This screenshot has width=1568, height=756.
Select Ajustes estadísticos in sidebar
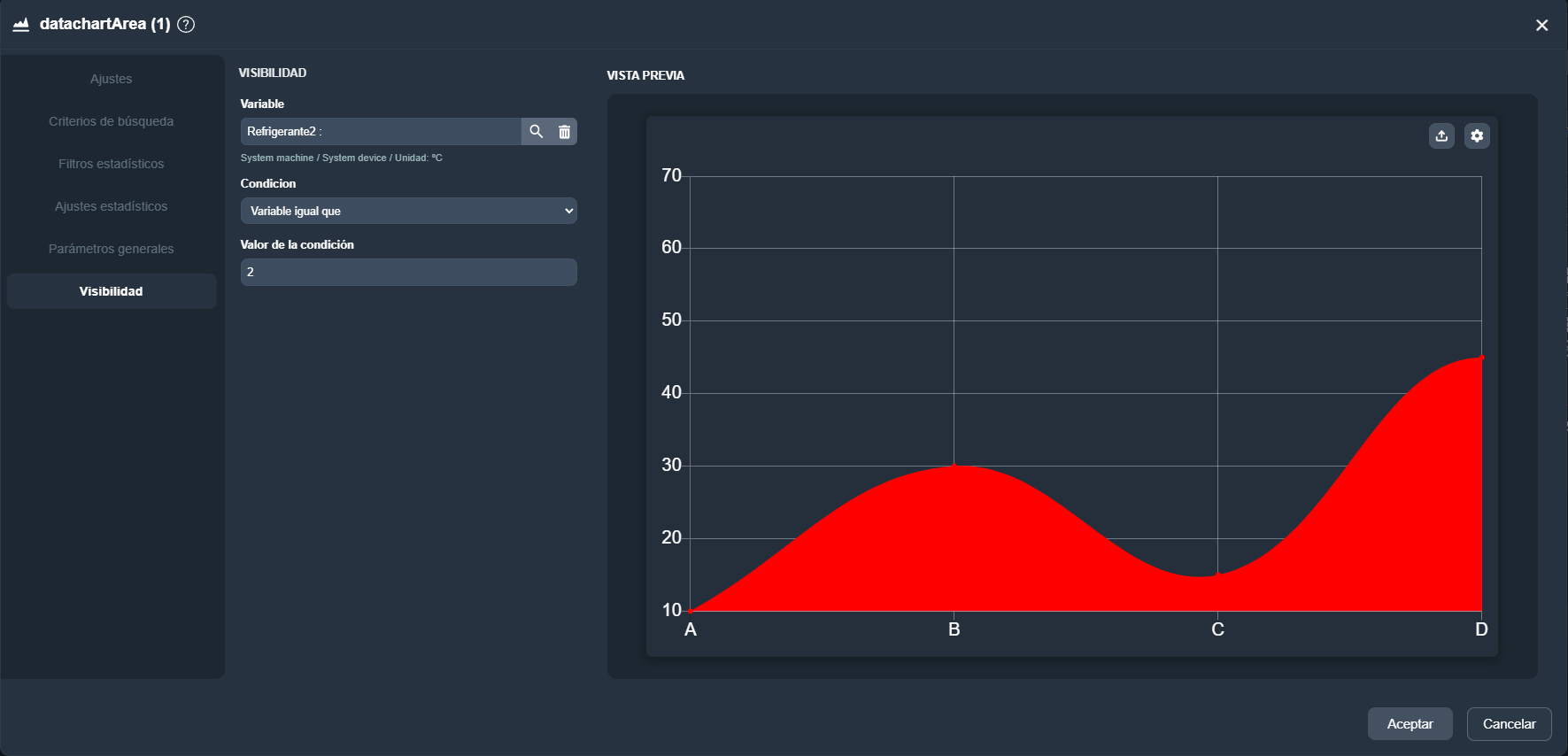pyautogui.click(x=111, y=206)
